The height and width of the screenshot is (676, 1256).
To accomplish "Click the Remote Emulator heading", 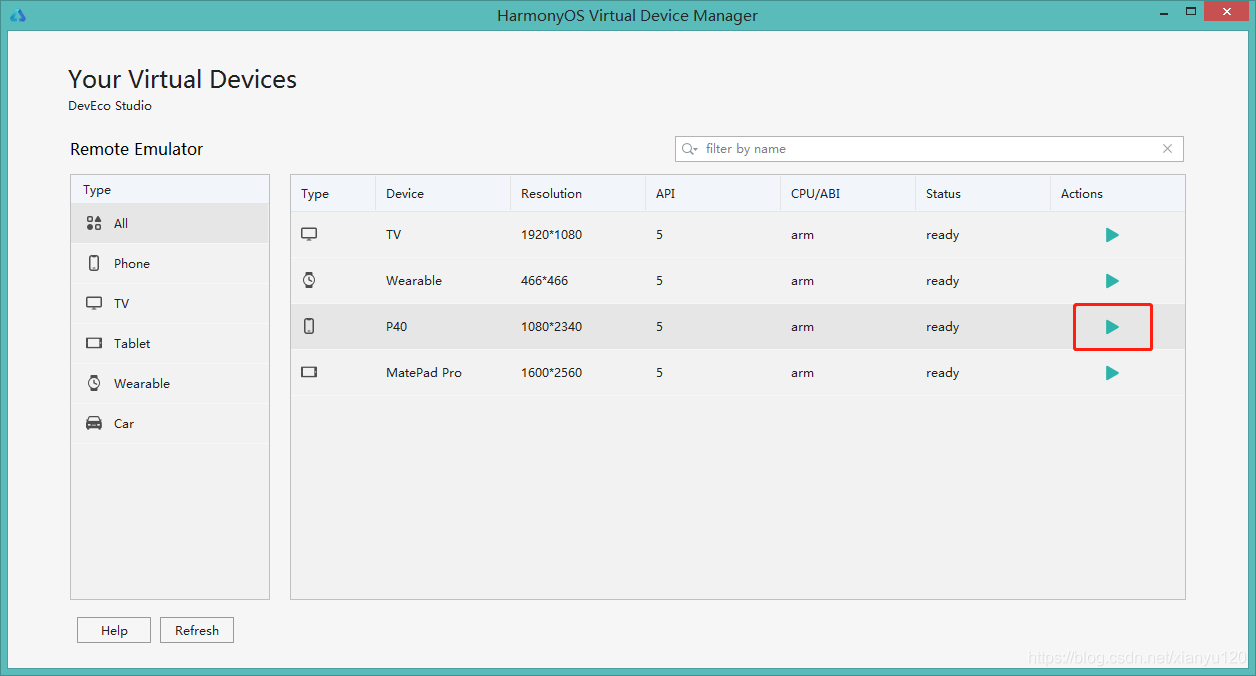I will (x=136, y=149).
